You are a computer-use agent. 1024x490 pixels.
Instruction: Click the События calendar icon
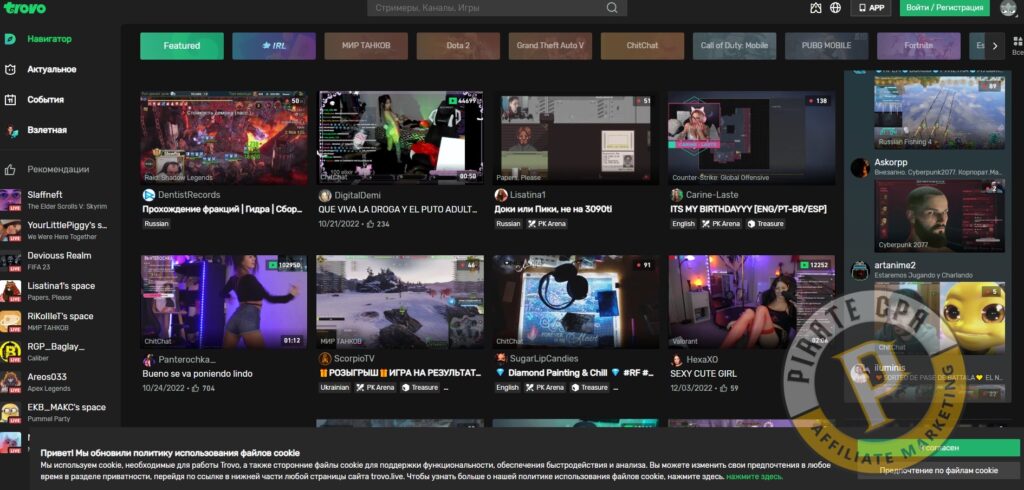tap(10, 100)
